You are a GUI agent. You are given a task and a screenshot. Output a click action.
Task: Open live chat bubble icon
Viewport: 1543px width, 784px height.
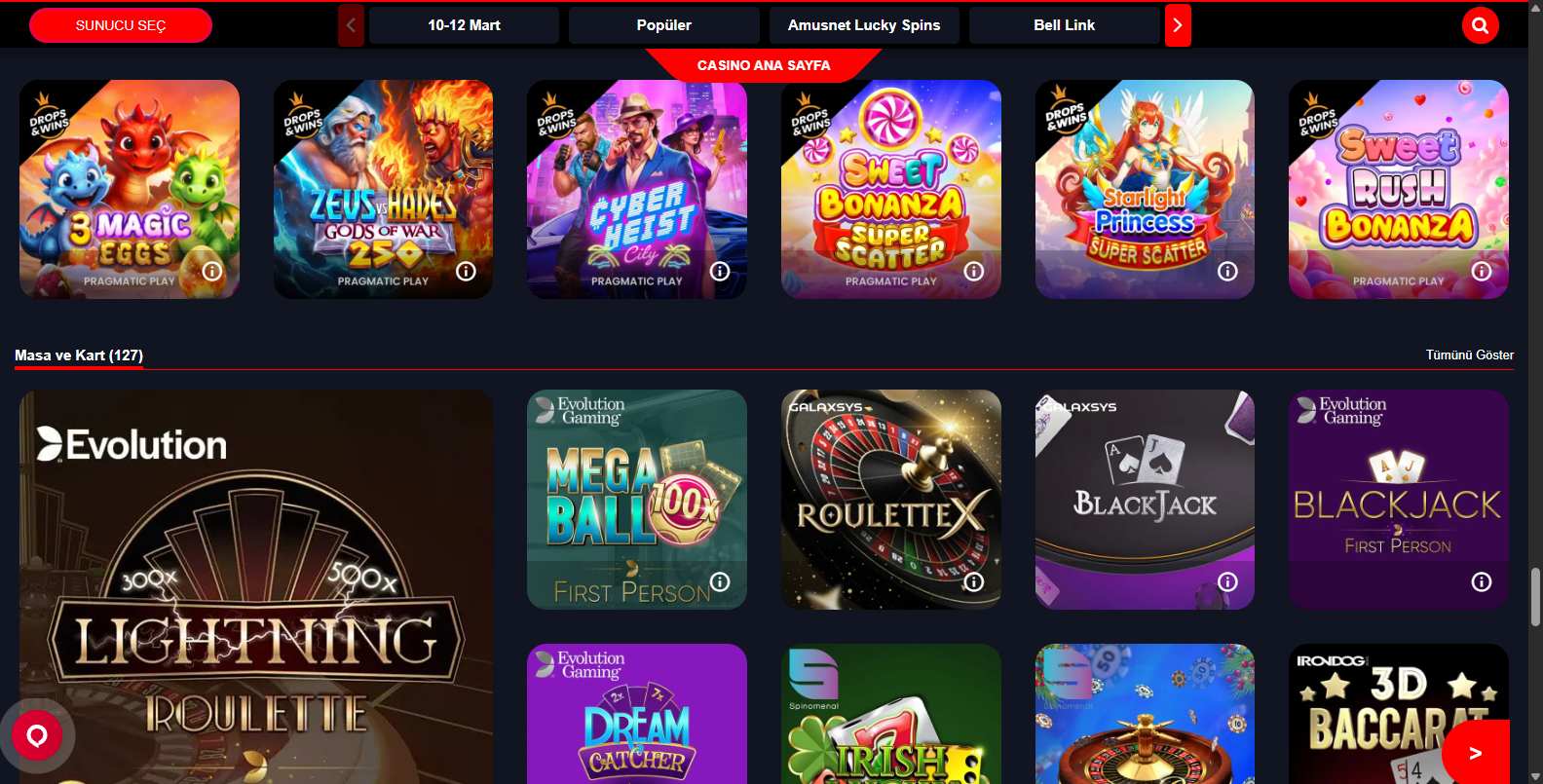[x=37, y=735]
